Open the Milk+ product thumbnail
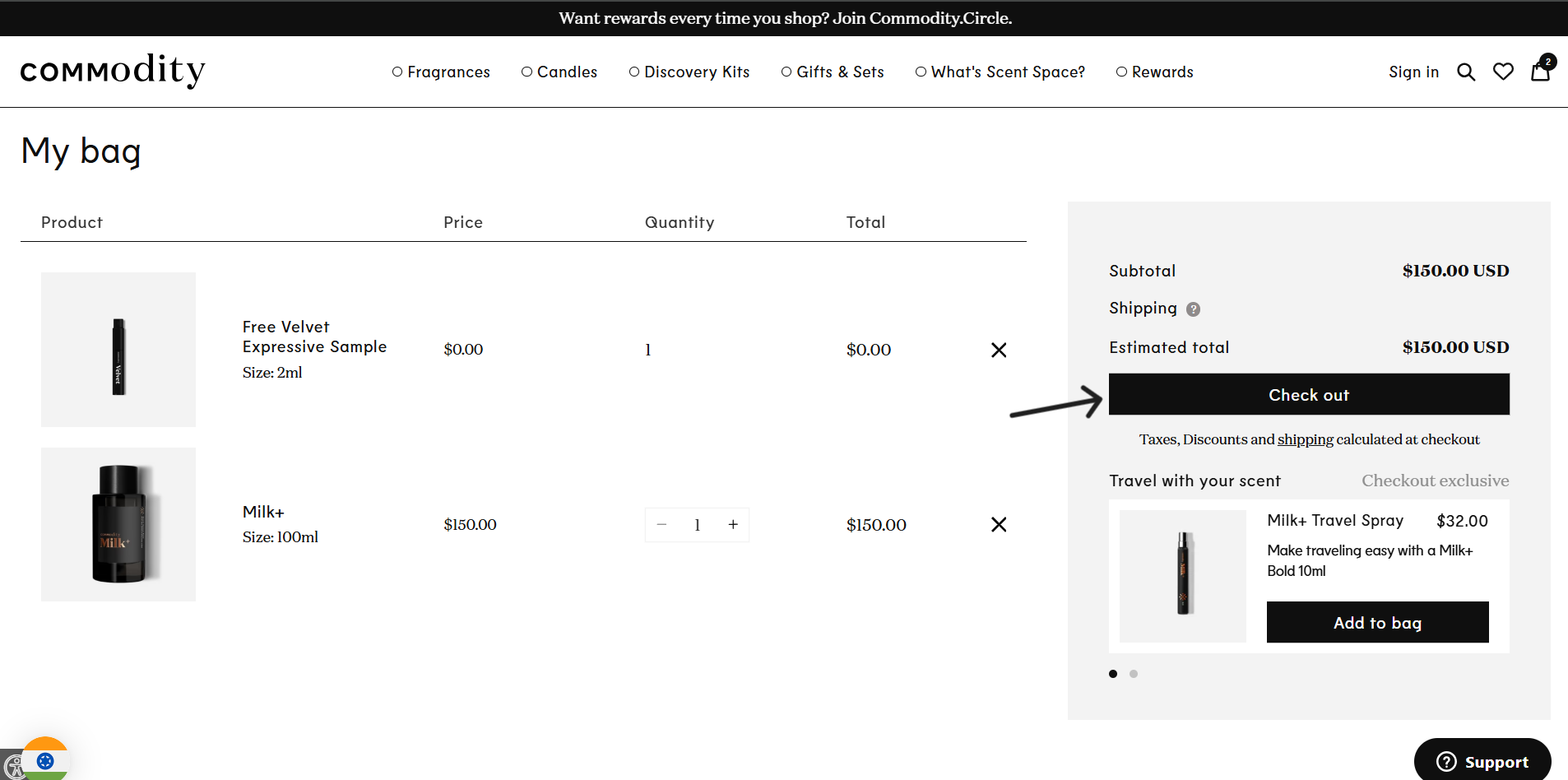 [118, 525]
